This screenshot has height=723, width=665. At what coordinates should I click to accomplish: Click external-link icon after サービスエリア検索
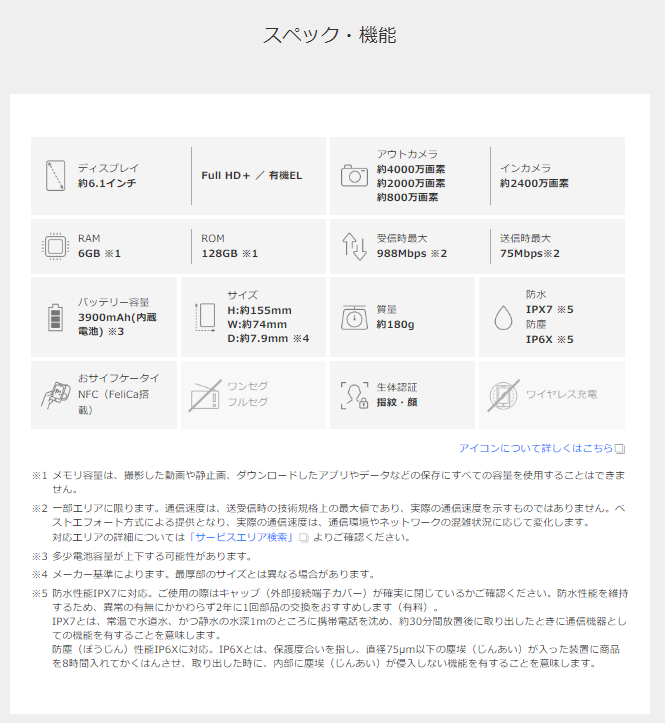304,538
